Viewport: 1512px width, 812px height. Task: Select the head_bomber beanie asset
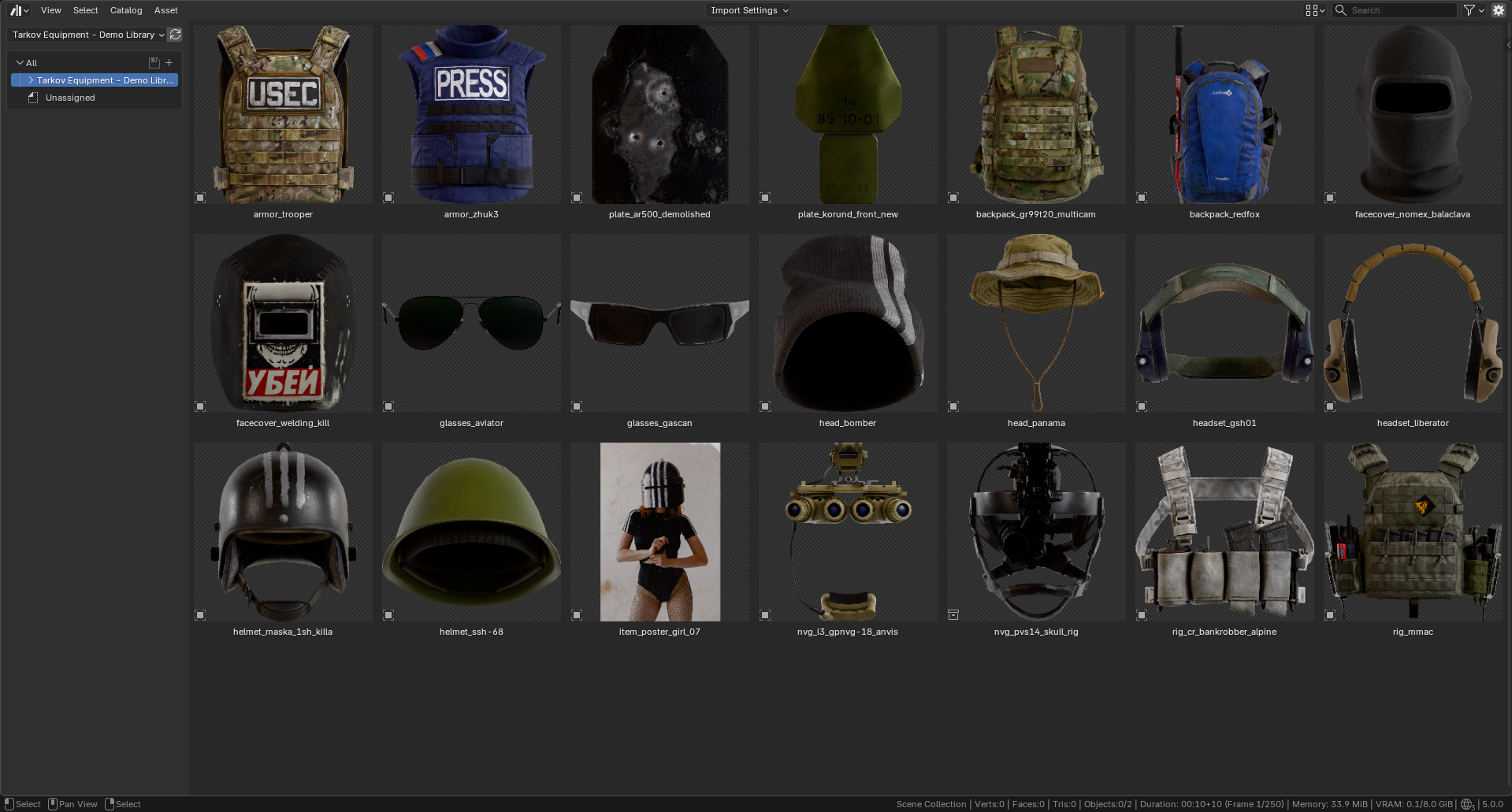click(x=848, y=324)
